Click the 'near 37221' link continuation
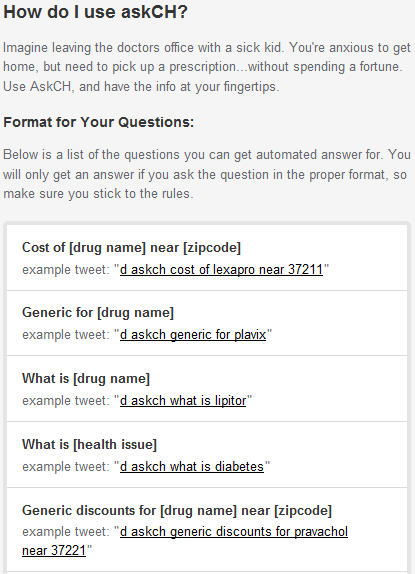The image size is (415, 574). click(54, 551)
